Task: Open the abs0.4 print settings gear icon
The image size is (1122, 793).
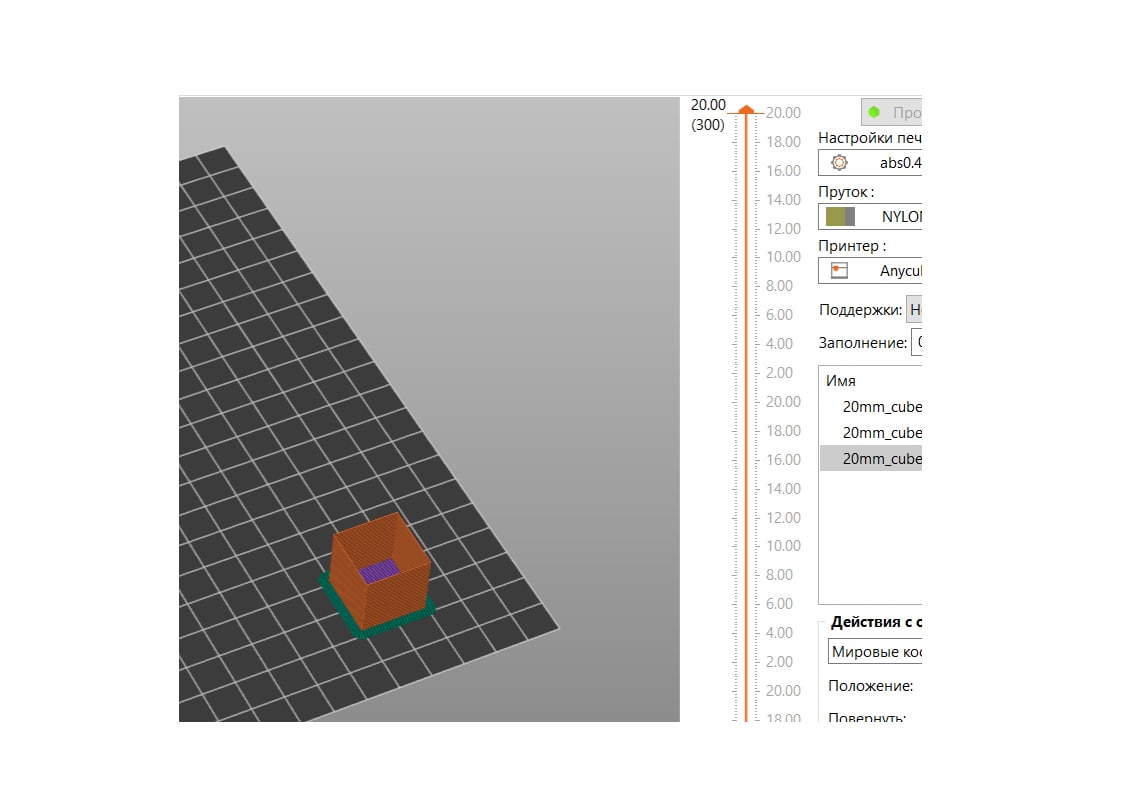Action: click(839, 162)
